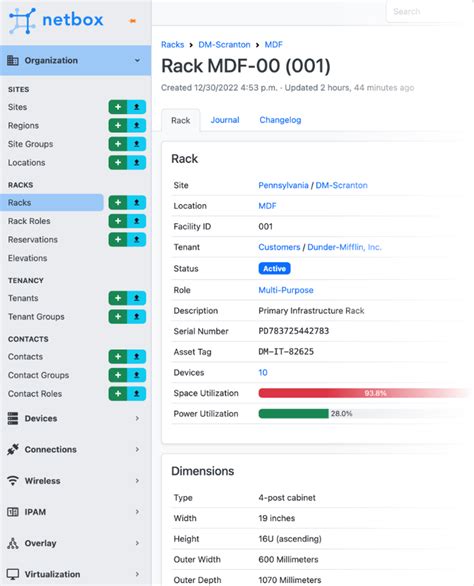Expand the Devices menu section
Image resolution: width=474 pixels, height=586 pixels.
click(76, 418)
